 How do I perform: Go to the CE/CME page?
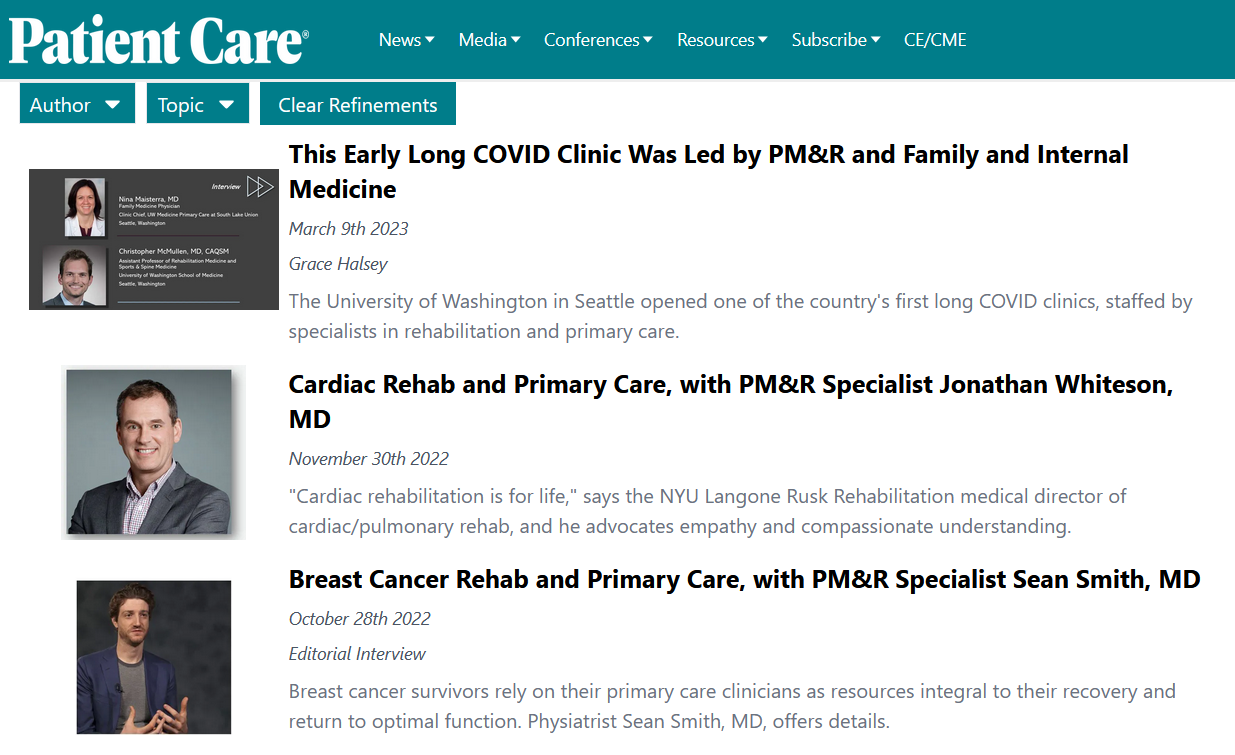point(935,40)
